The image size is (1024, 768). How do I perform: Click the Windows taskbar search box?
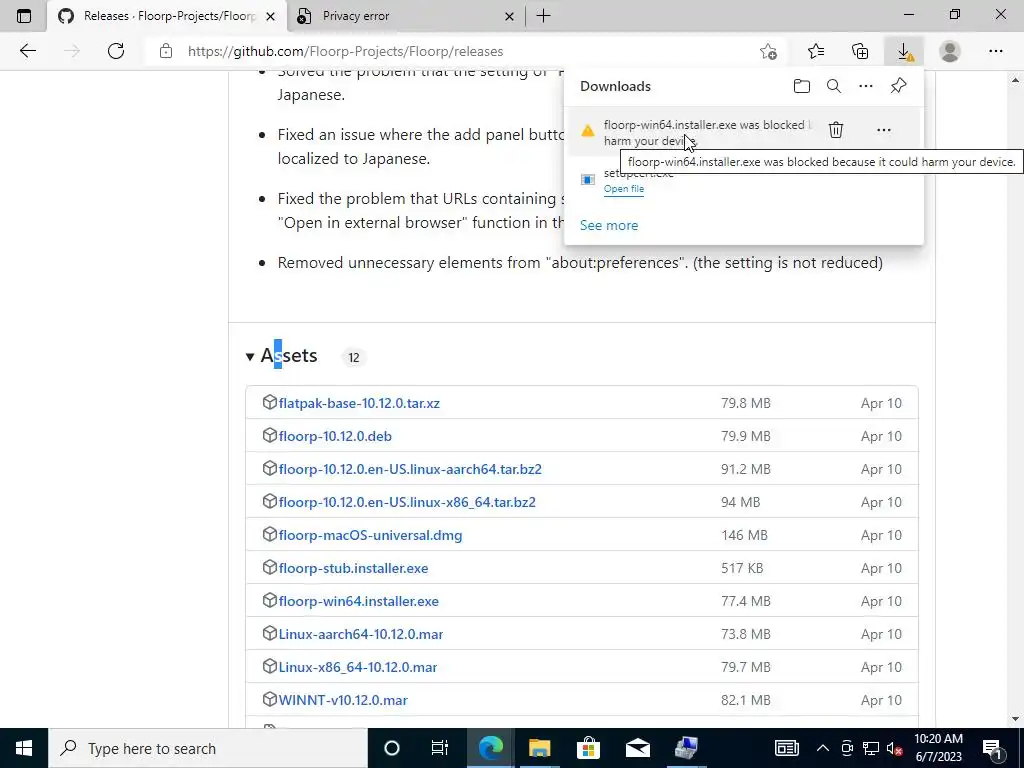(208, 748)
